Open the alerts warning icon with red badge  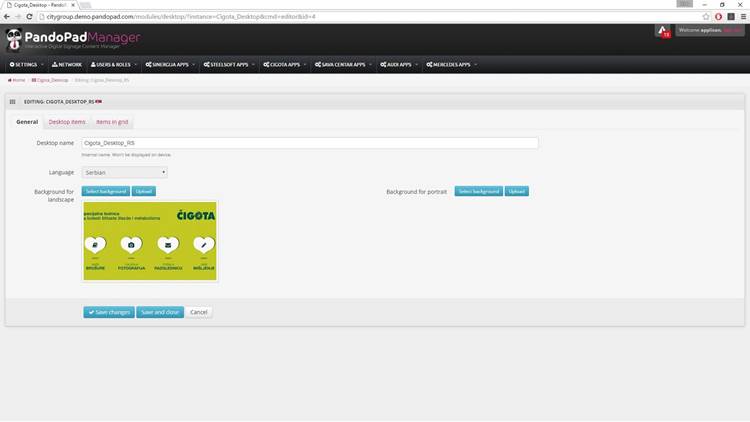663,31
